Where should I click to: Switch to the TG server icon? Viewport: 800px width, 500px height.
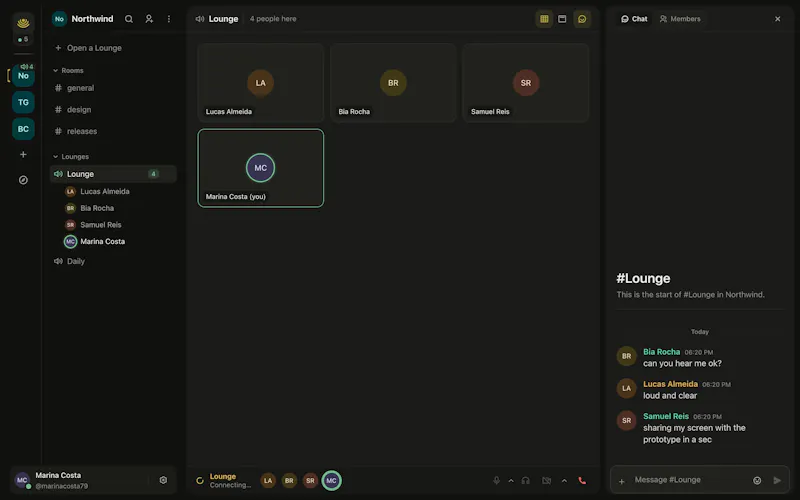point(23,102)
